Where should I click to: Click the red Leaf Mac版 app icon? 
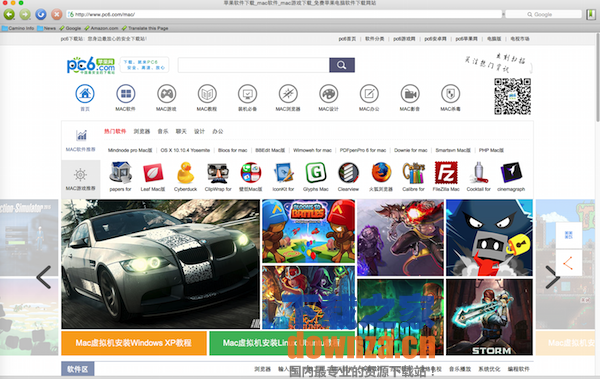pos(153,173)
